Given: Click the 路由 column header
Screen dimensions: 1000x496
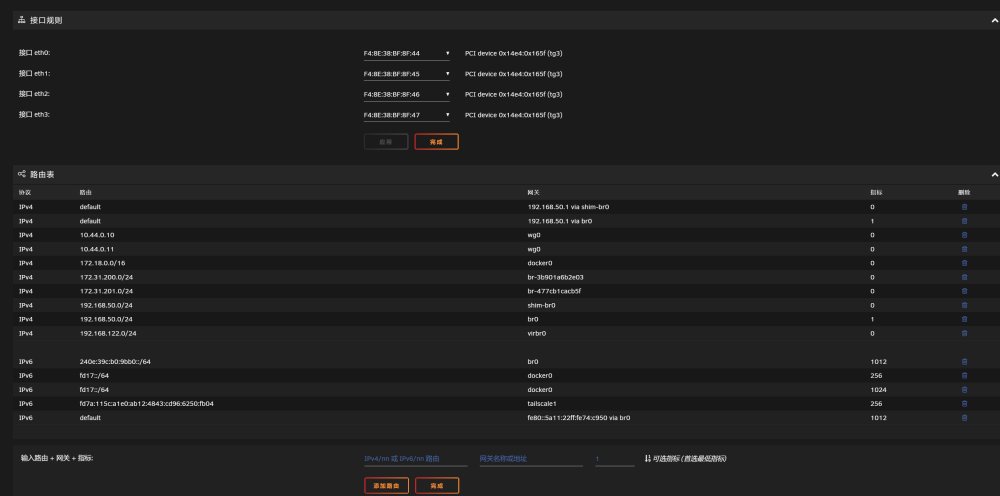Looking at the screenshot, I should pyautogui.click(x=85, y=193).
